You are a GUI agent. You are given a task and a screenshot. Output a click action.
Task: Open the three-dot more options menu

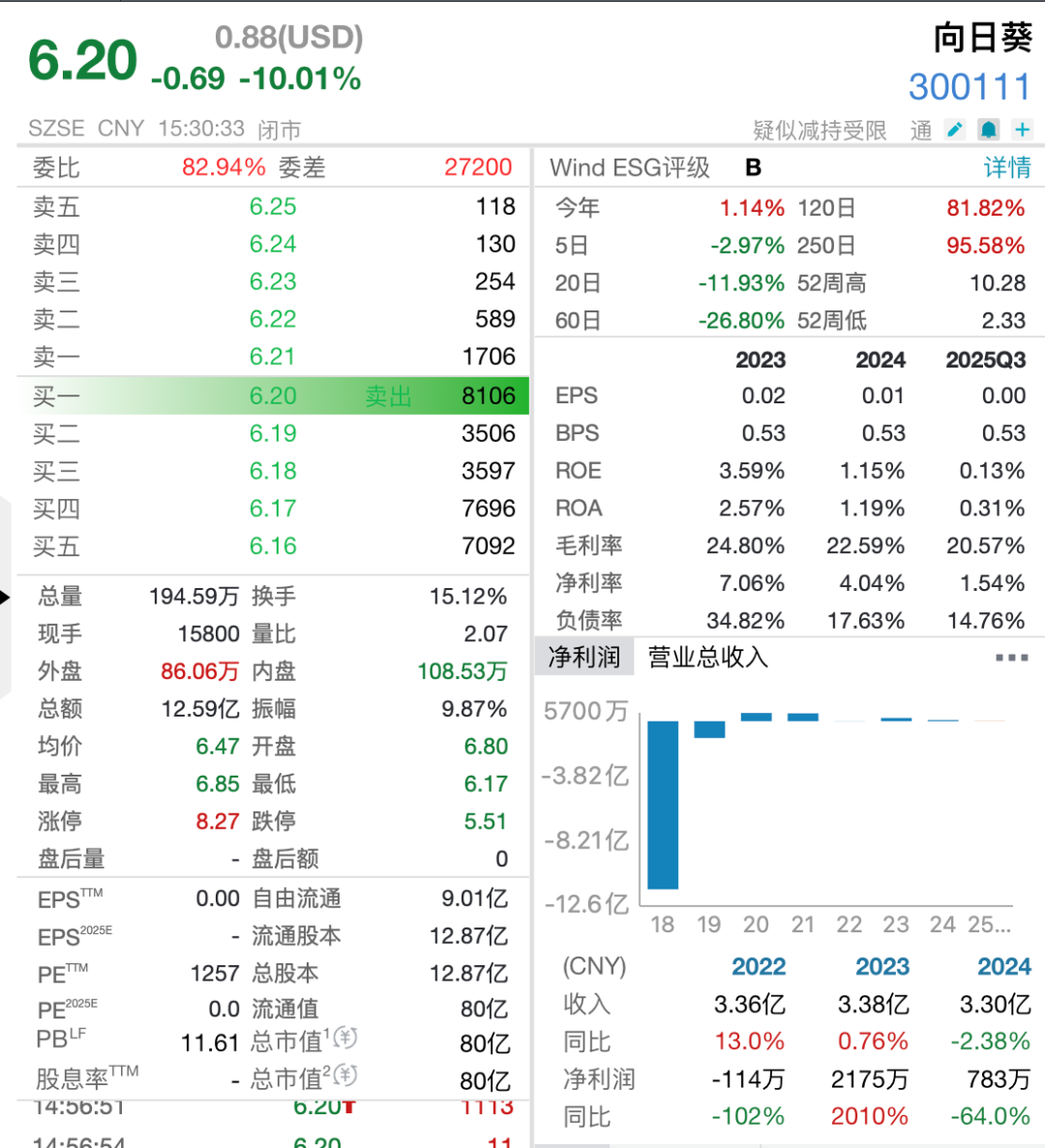[1011, 658]
